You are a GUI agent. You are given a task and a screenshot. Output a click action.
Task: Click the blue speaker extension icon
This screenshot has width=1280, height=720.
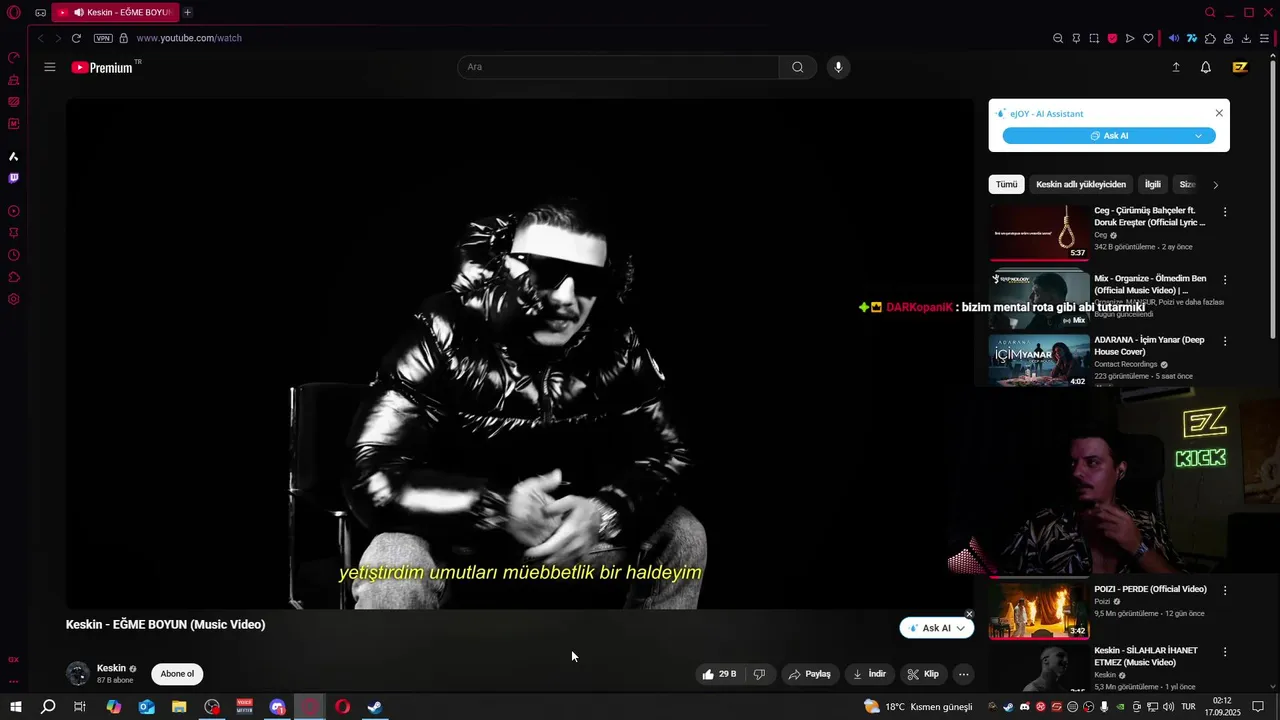click(1174, 38)
